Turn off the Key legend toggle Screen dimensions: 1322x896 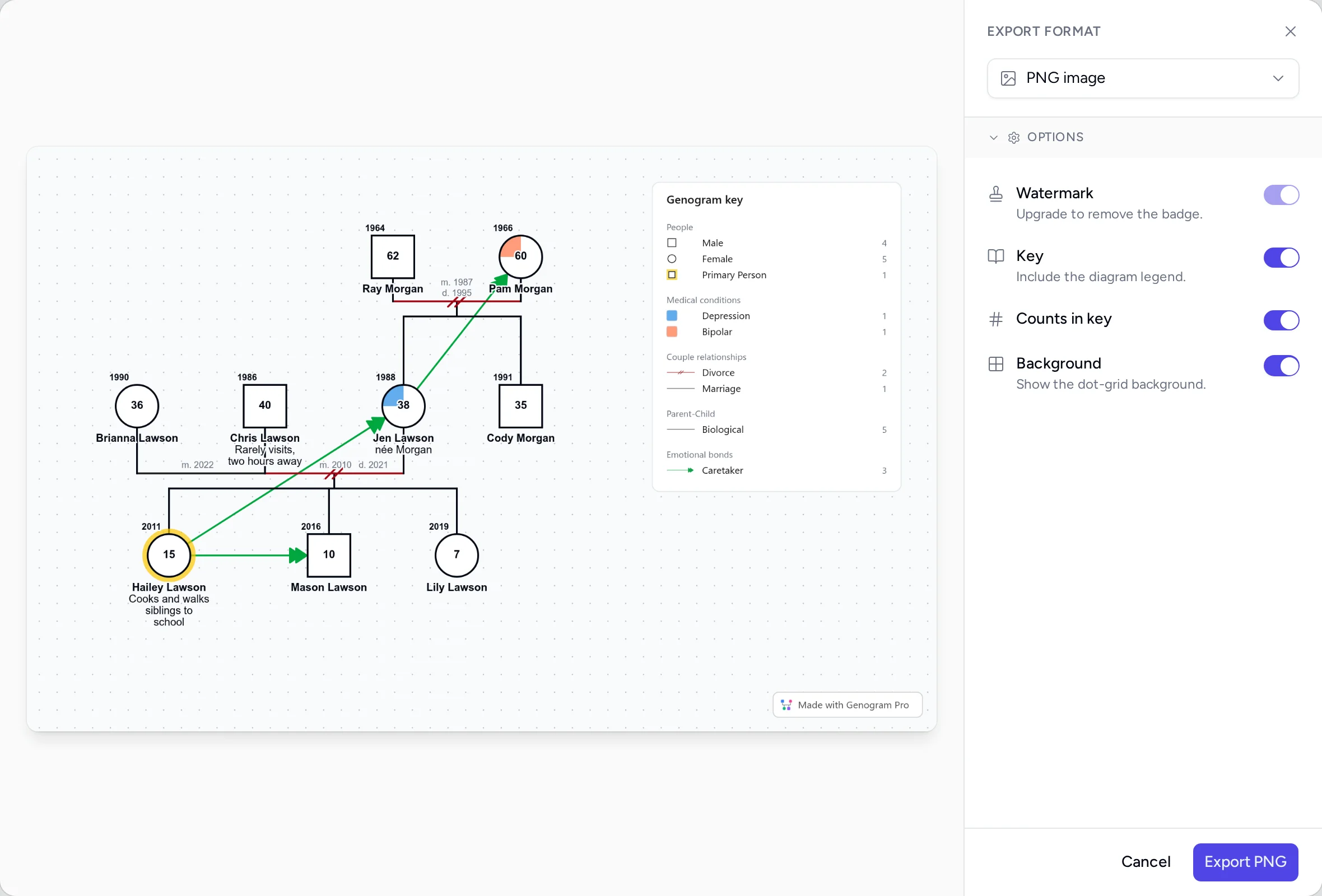coord(1281,257)
